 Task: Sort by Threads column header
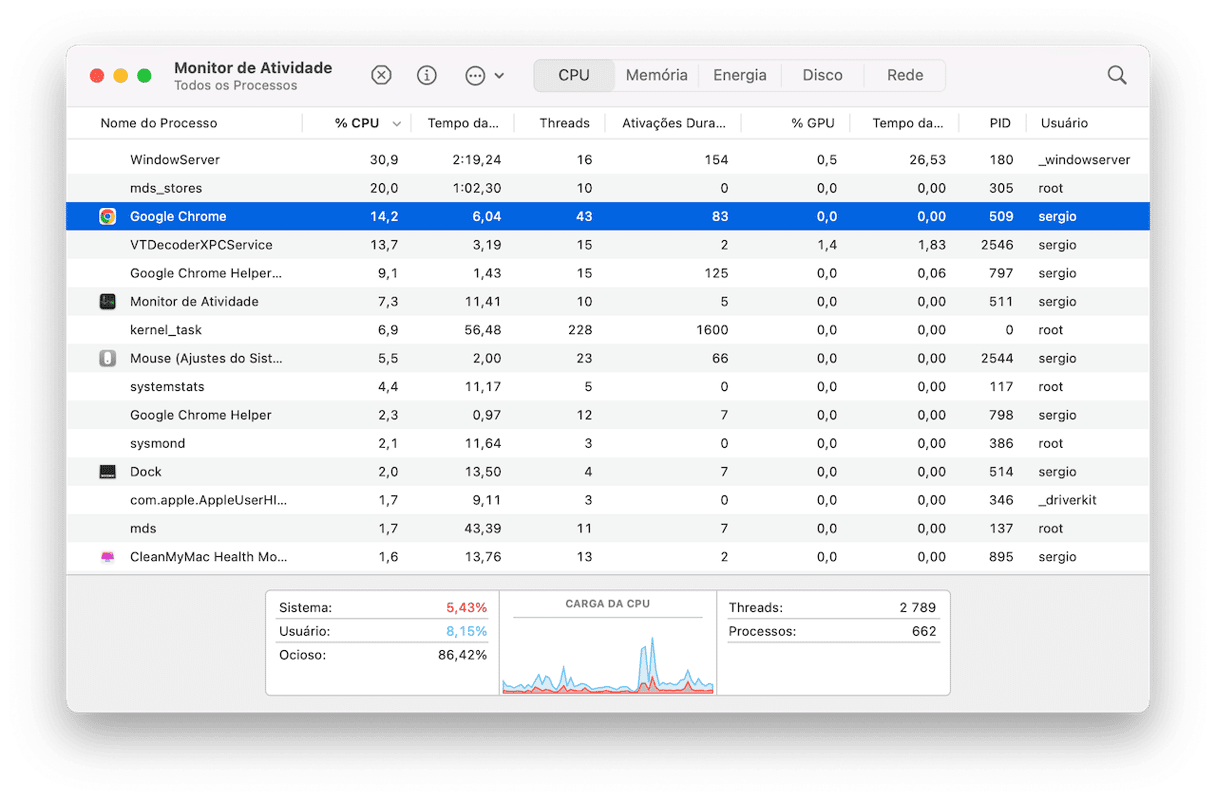565,123
